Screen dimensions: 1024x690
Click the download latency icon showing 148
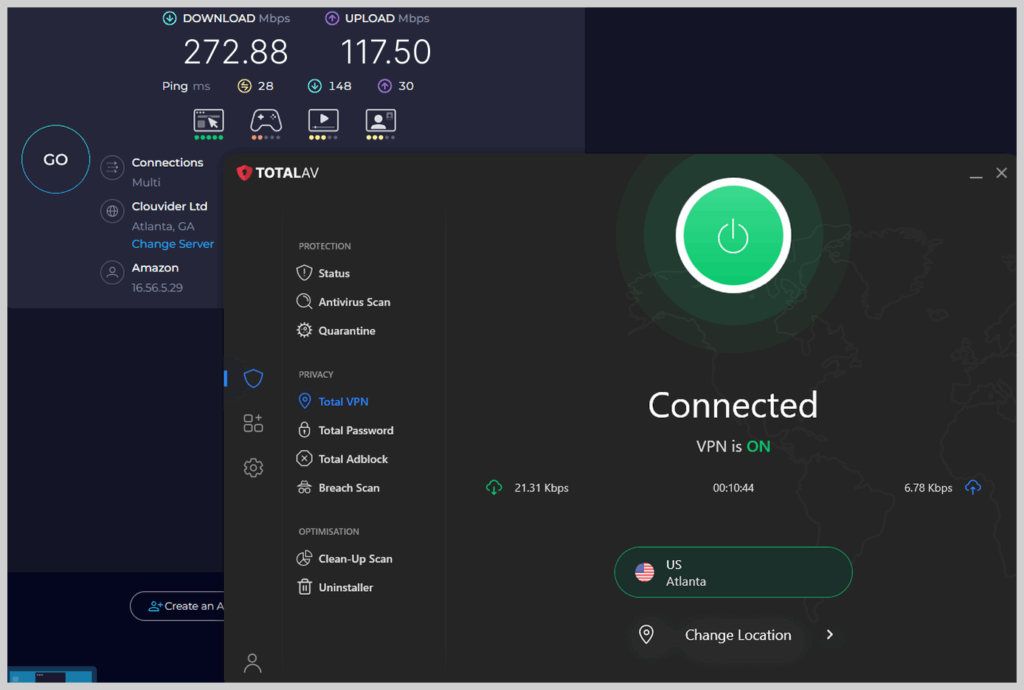point(315,86)
